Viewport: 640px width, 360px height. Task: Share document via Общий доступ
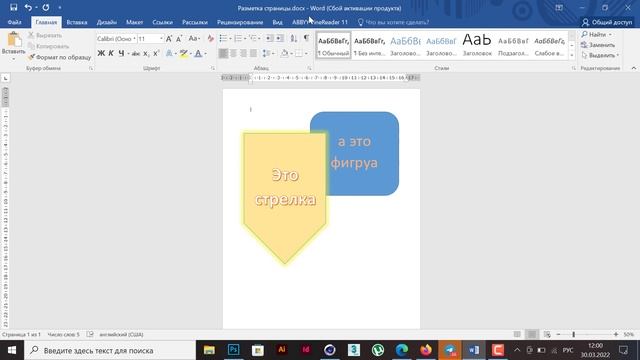pos(607,22)
